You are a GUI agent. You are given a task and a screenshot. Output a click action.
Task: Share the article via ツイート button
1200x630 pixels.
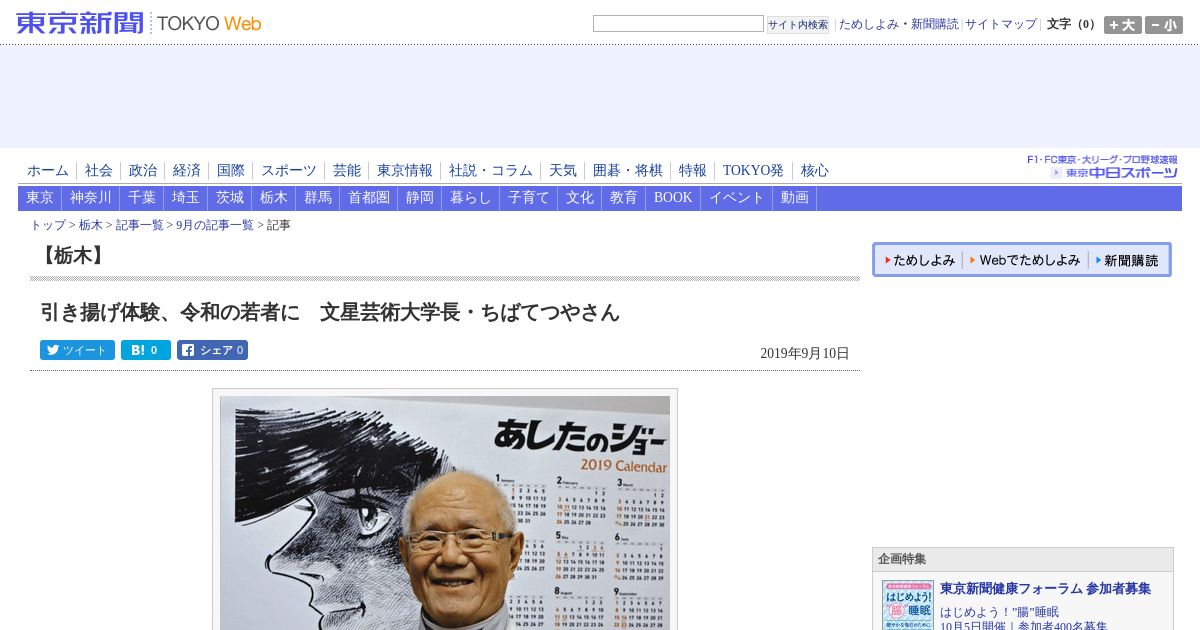pyautogui.click(x=77, y=350)
